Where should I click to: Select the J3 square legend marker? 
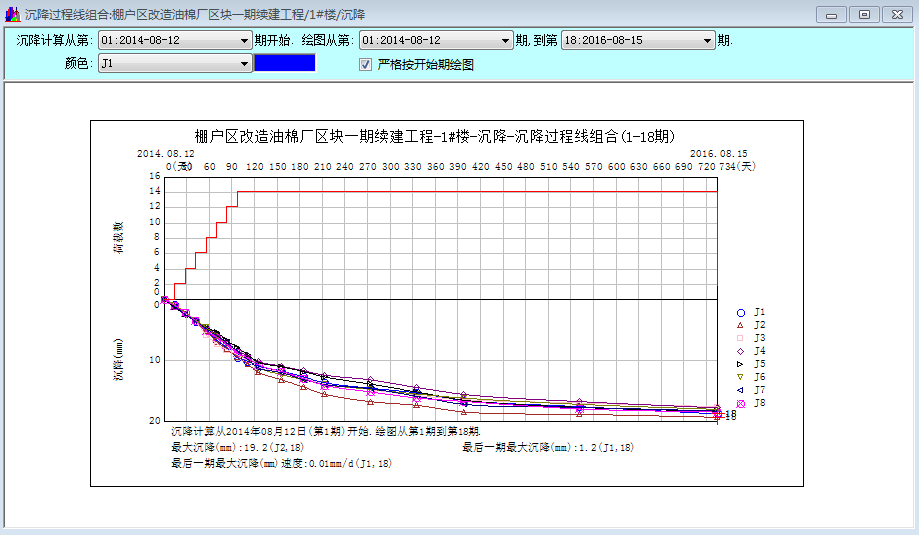[x=740, y=339]
